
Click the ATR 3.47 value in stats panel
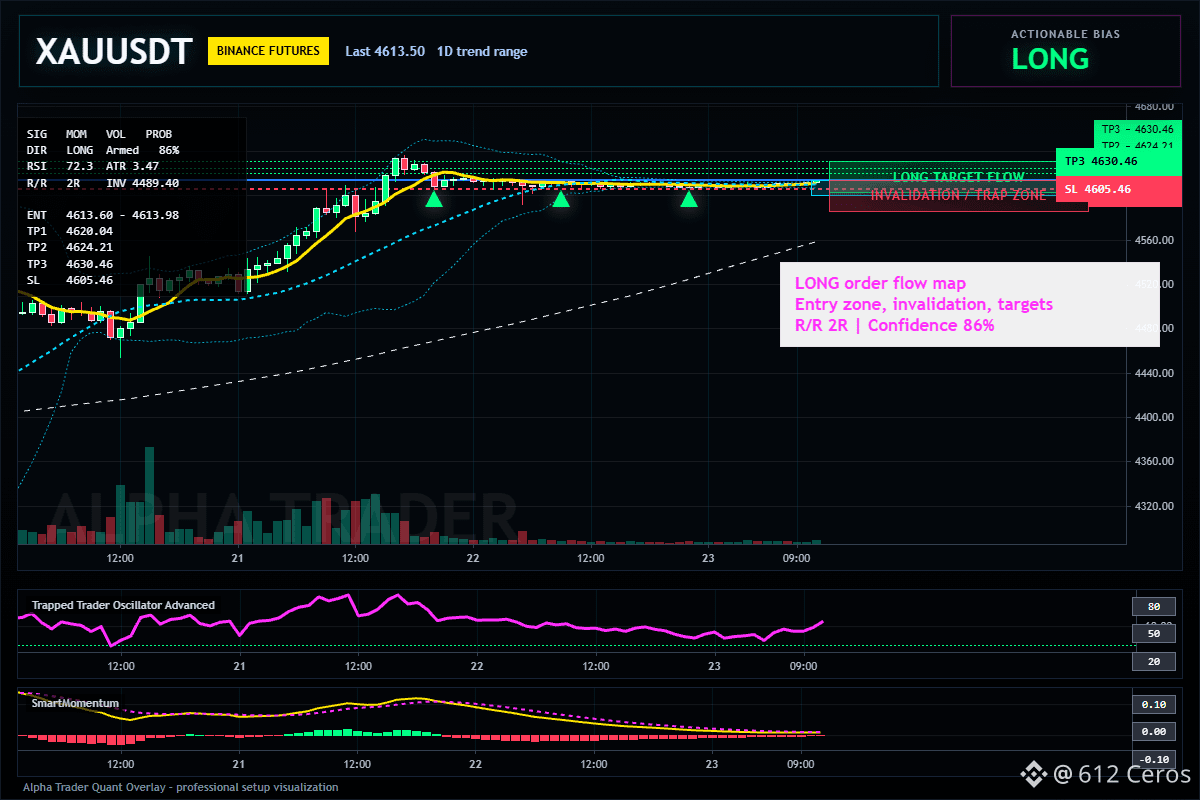pos(133,166)
